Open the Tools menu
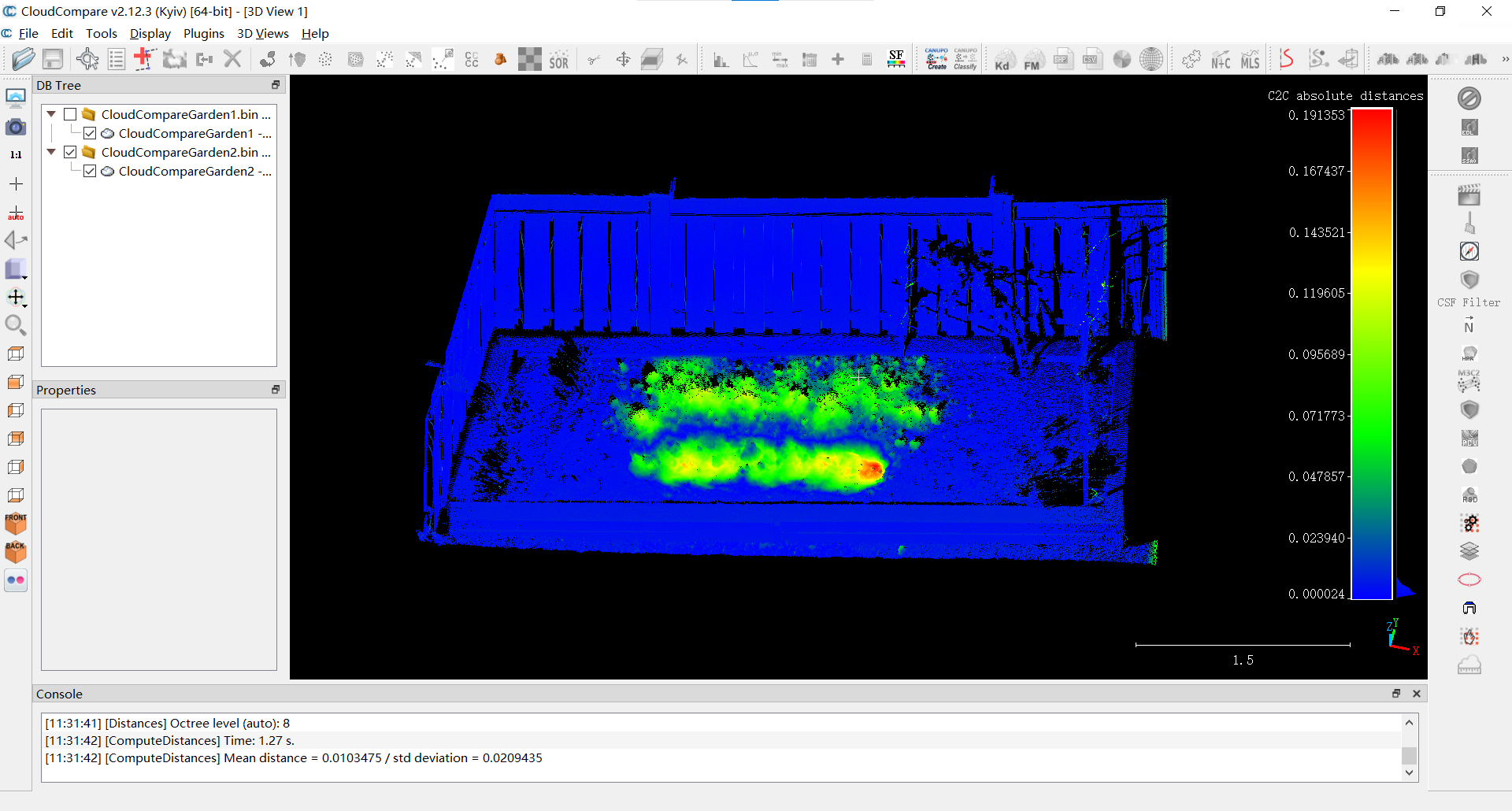Screen dimensions: 1512x811 tap(102, 33)
